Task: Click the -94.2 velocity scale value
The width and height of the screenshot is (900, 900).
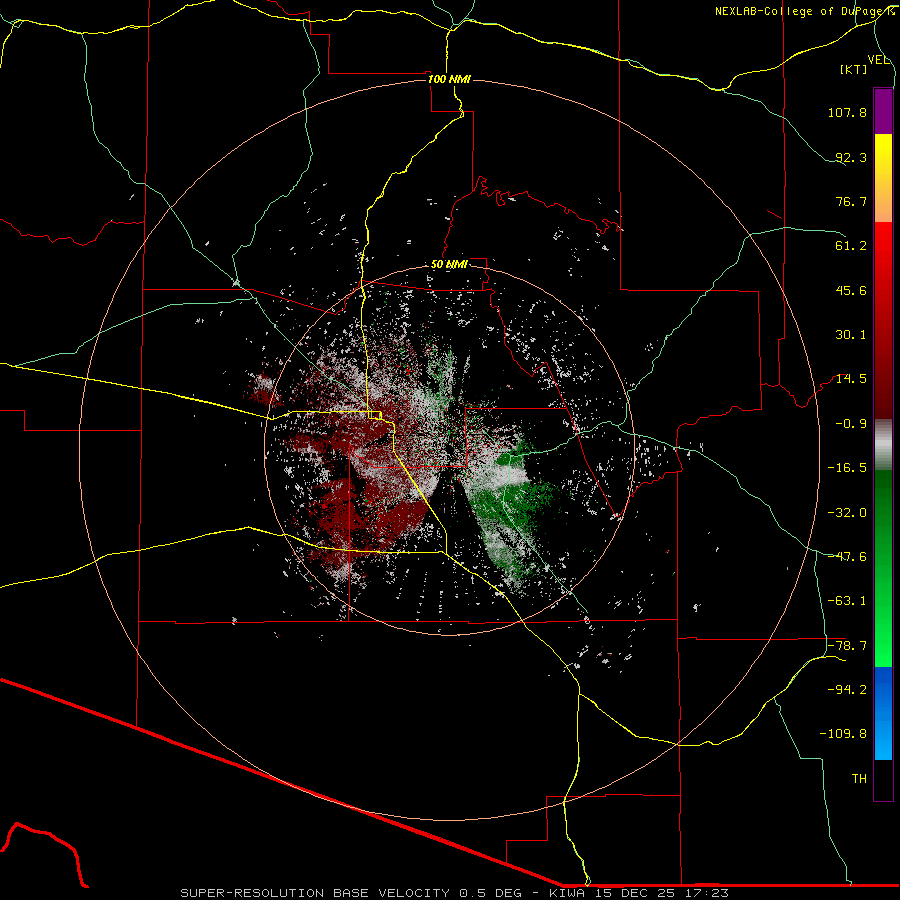Action: (x=847, y=690)
